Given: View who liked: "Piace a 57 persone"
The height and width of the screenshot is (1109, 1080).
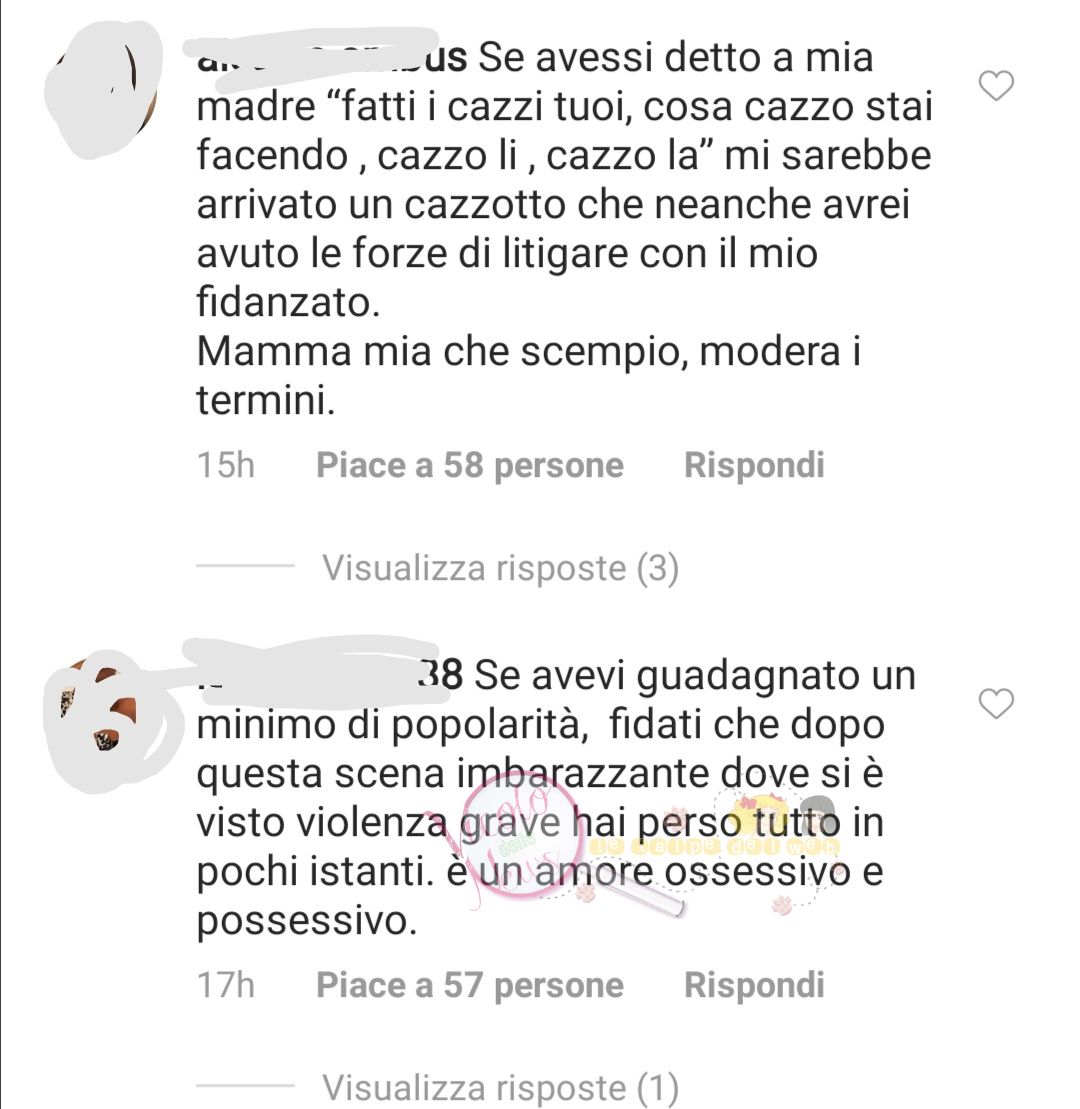Looking at the screenshot, I should pos(470,985).
